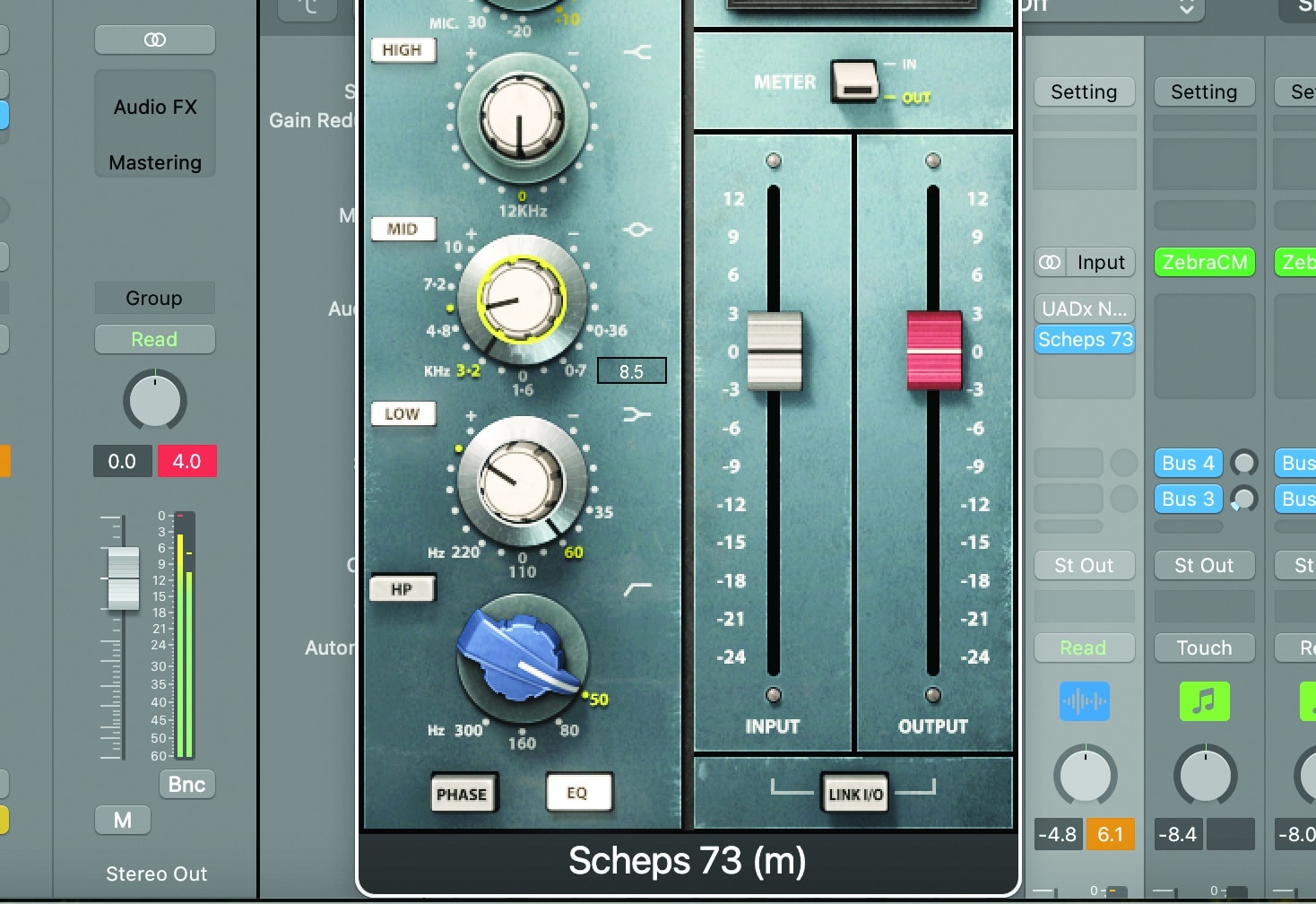Click the 12KHz high shelf gain knob
Image resolution: width=1316 pixels, height=904 pixels.
522,118
